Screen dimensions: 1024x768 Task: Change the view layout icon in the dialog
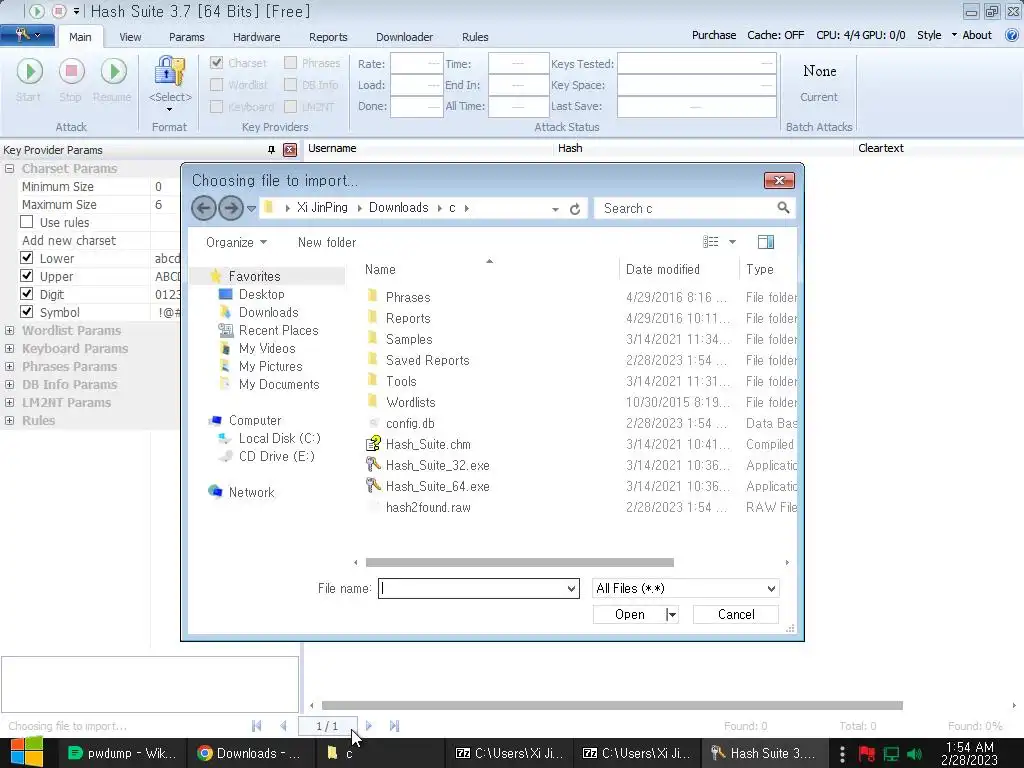pyautogui.click(x=711, y=242)
